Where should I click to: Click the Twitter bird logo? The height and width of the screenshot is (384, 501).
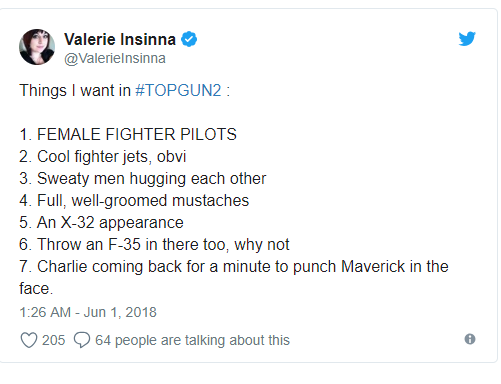tap(467, 39)
